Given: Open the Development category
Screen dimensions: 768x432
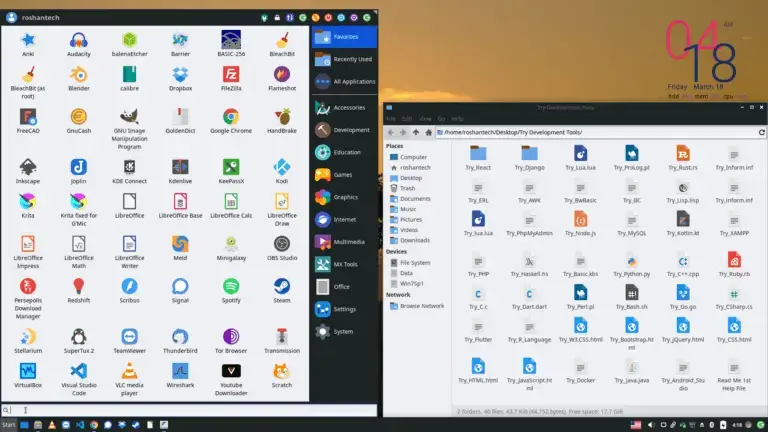Looking at the screenshot, I should (x=344, y=130).
